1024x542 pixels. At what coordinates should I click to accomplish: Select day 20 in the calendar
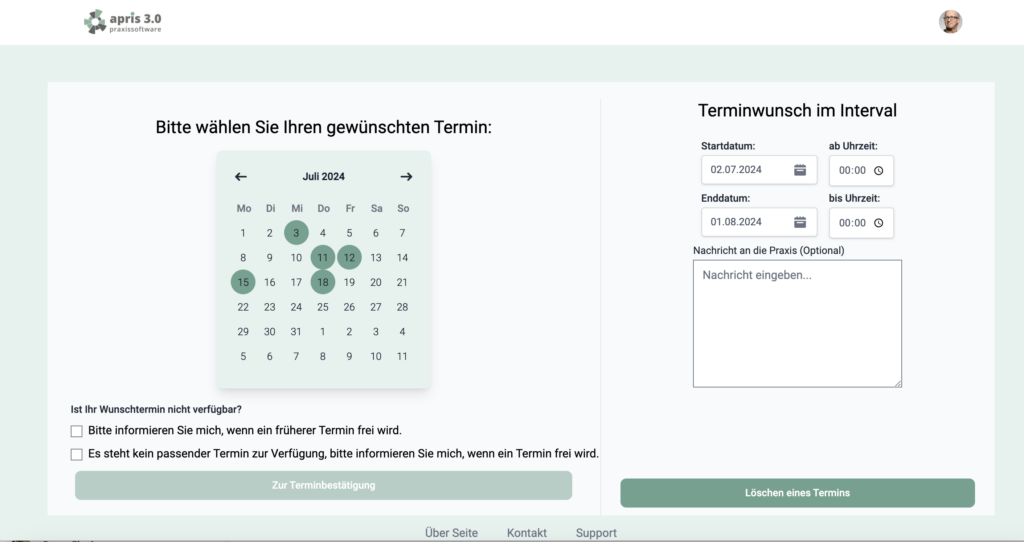pyautogui.click(x=376, y=282)
